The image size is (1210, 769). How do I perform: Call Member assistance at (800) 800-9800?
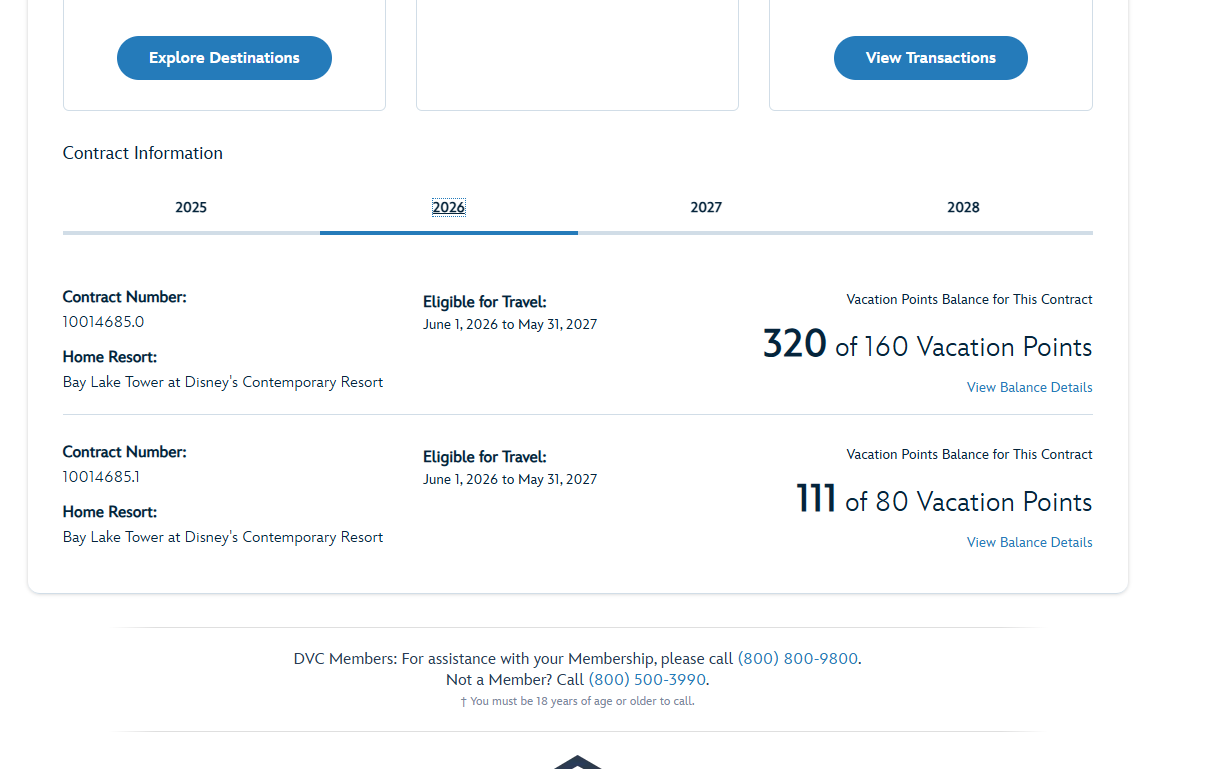click(x=797, y=659)
